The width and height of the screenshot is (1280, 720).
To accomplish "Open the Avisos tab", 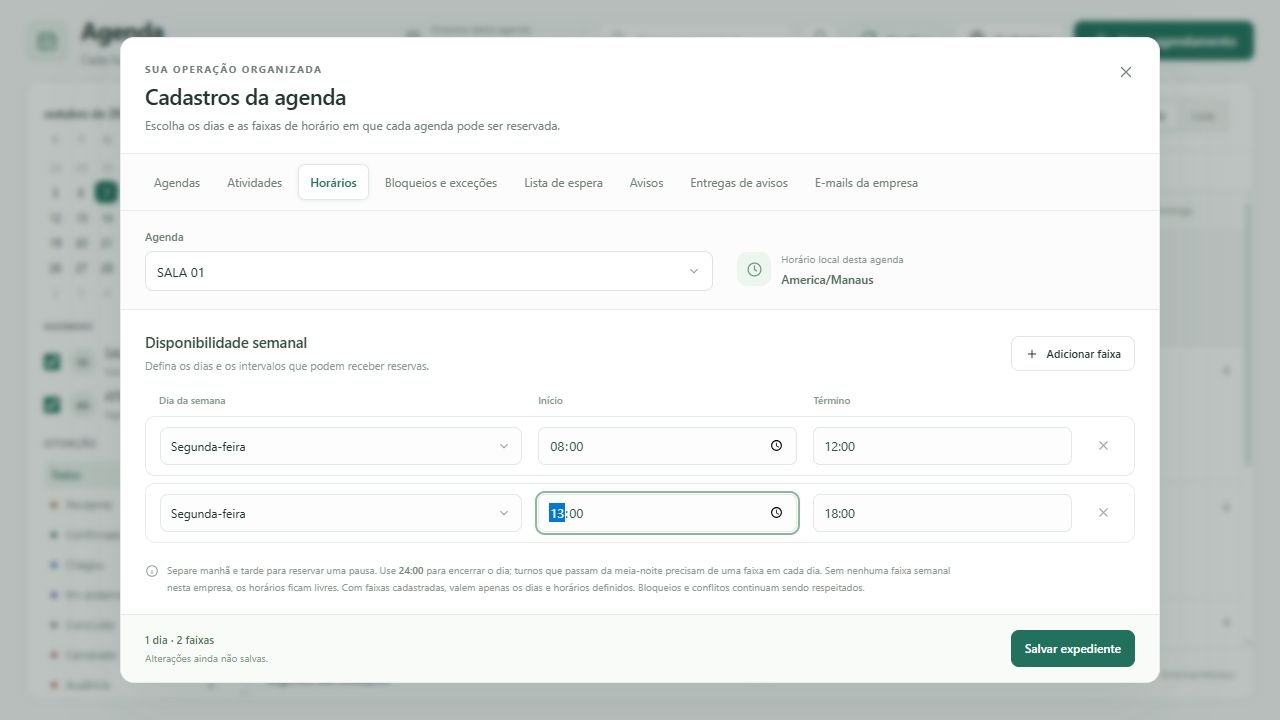I will coord(646,183).
